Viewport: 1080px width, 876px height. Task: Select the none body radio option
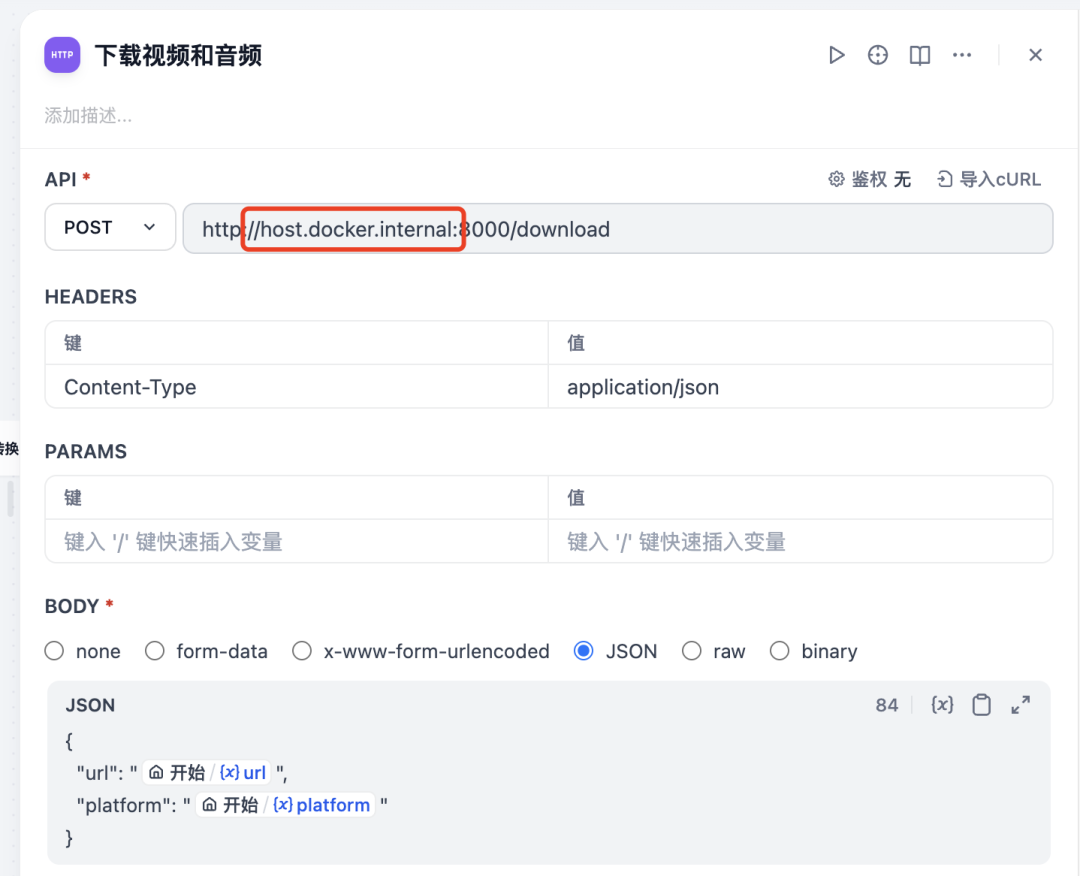pos(54,651)
